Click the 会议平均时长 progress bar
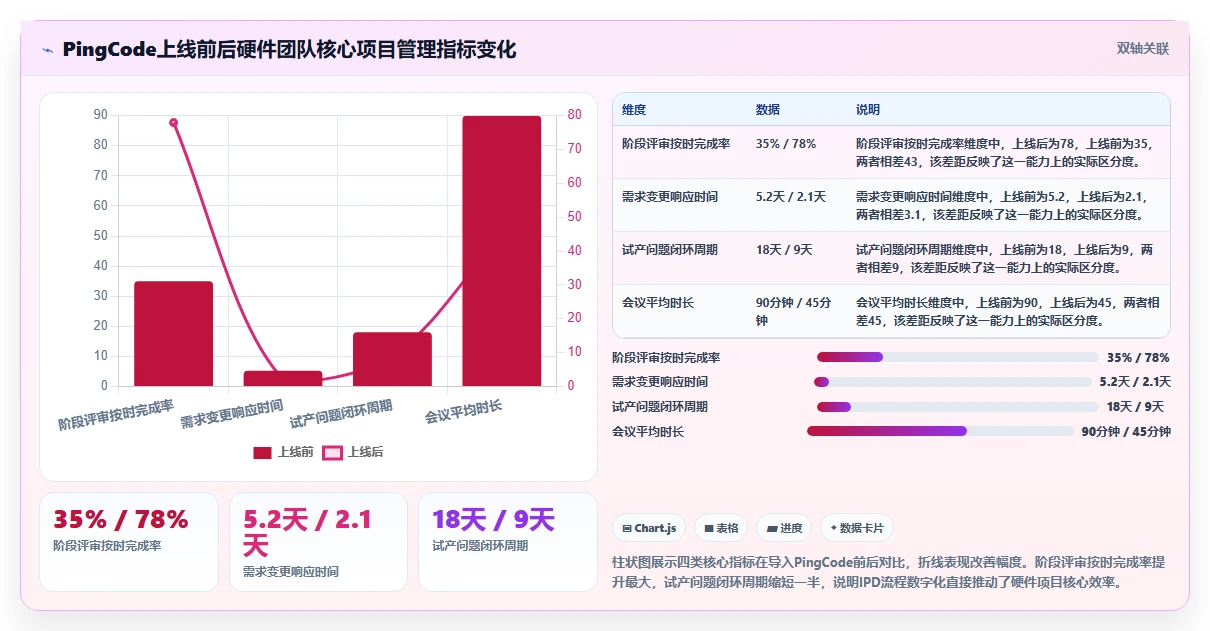This screenshot has height=631, width=1210. coord(940,431)
